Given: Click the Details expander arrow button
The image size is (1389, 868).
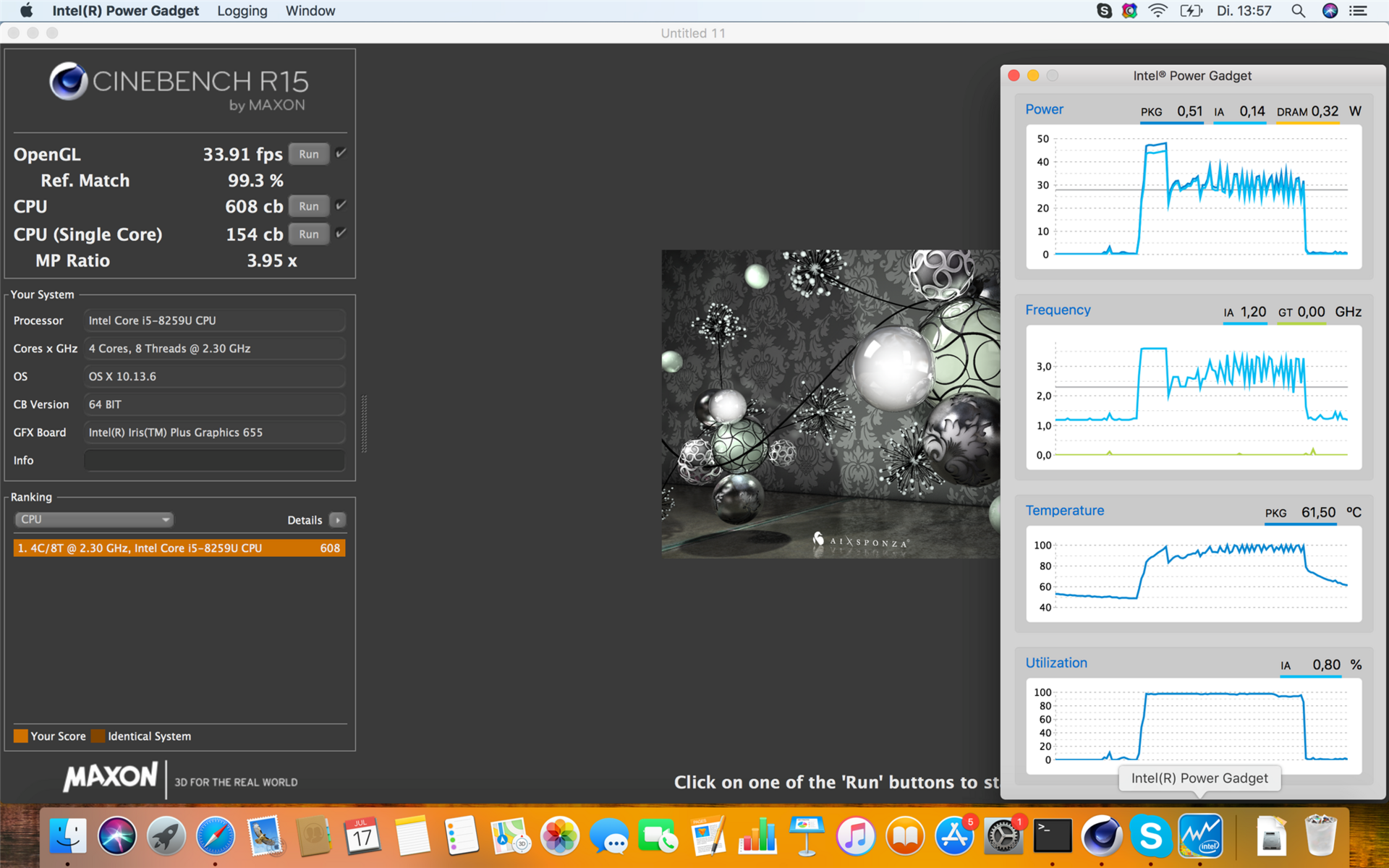Looking at the screenshot, I should (x=339, y=519).
